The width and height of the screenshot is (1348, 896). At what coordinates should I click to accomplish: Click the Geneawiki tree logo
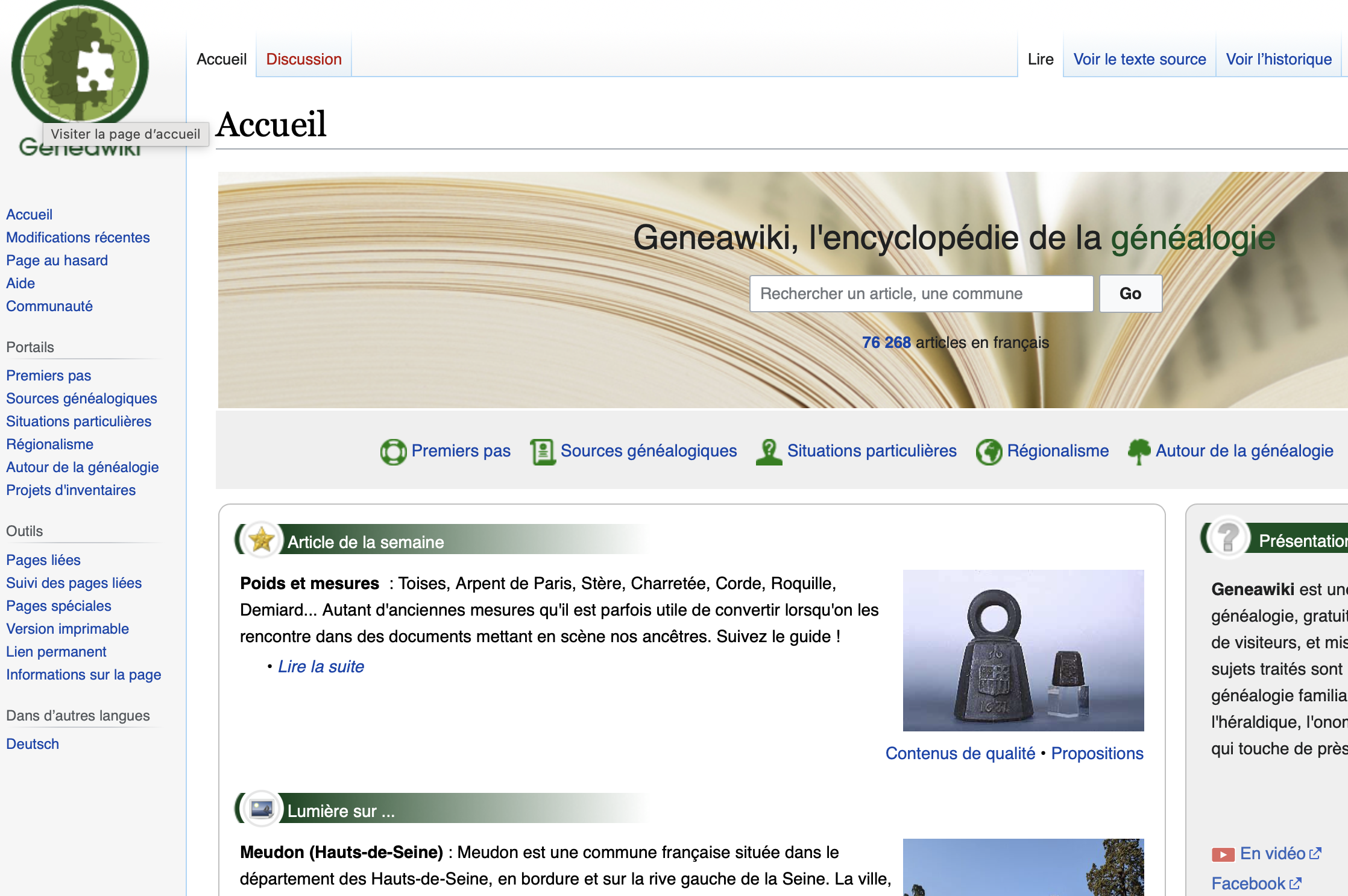click(x=80, y=63)
